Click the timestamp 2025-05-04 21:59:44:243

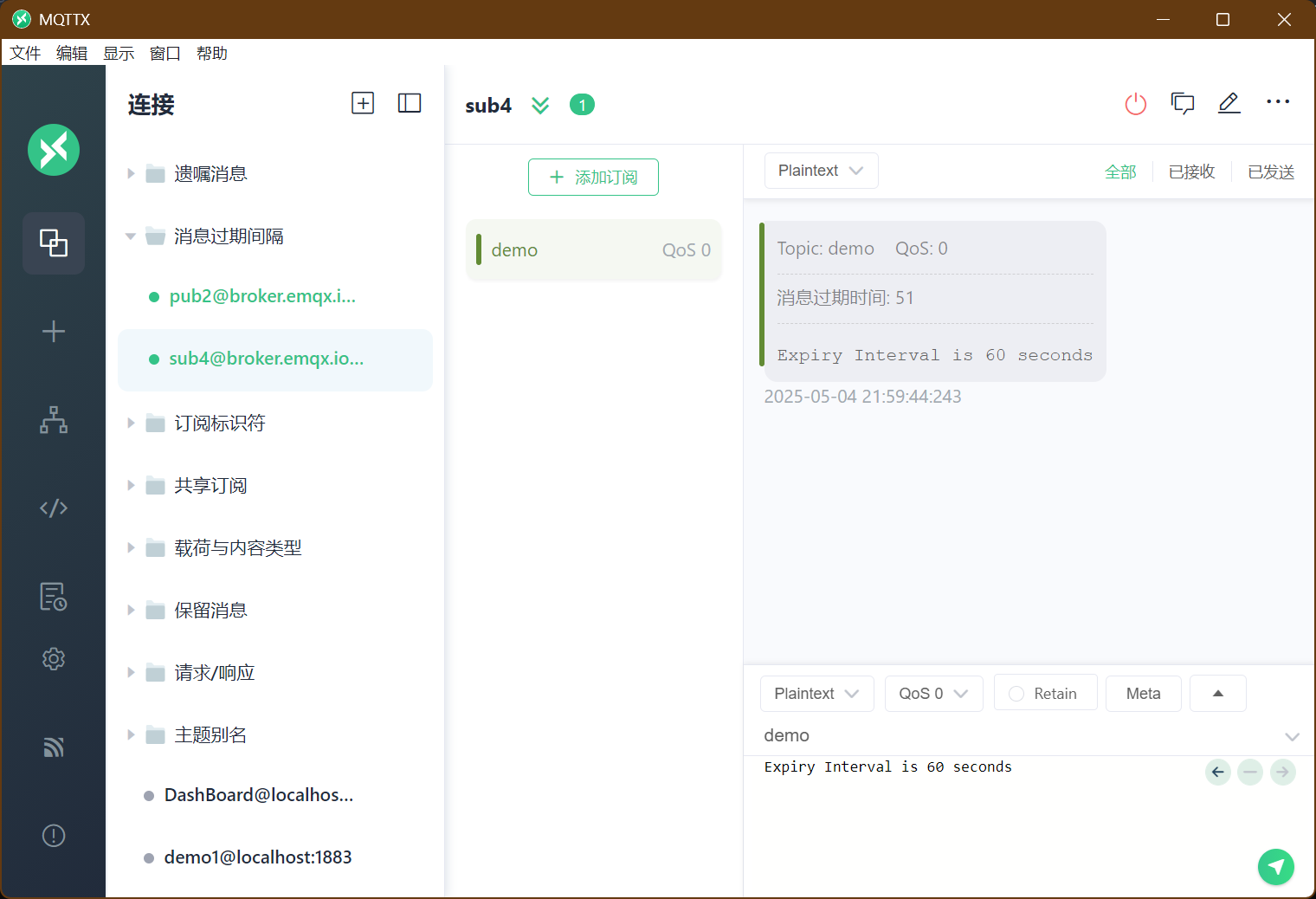point(862,397)
